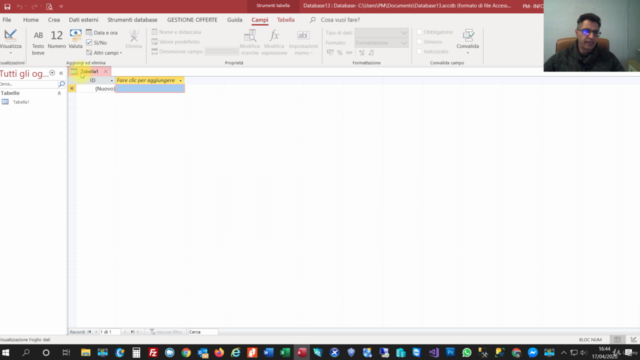Switch to design view icon in status bar
Viewport: 640px width, 360px height.
[633, 340]
